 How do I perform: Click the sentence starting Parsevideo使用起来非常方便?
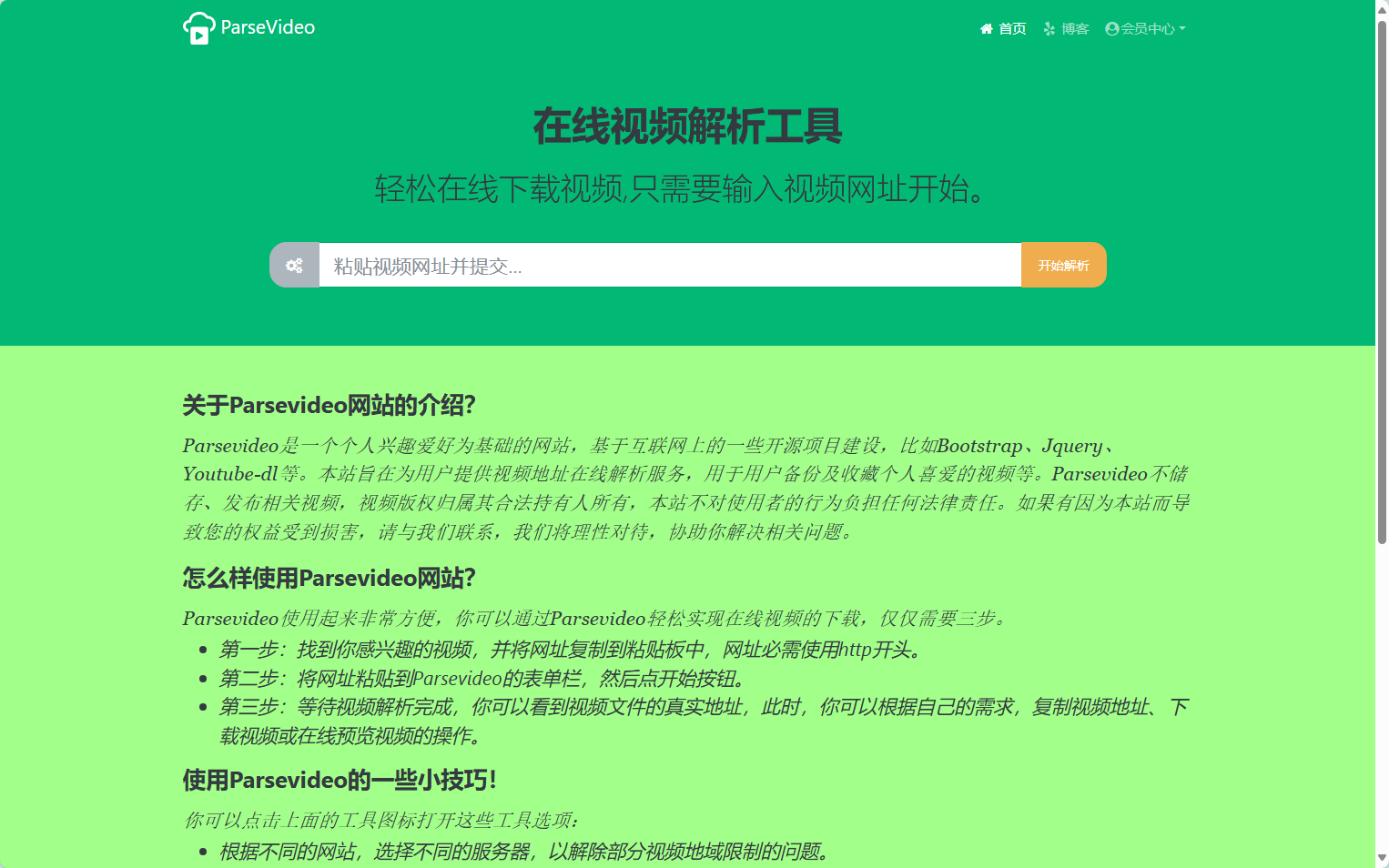click(597, 619)
